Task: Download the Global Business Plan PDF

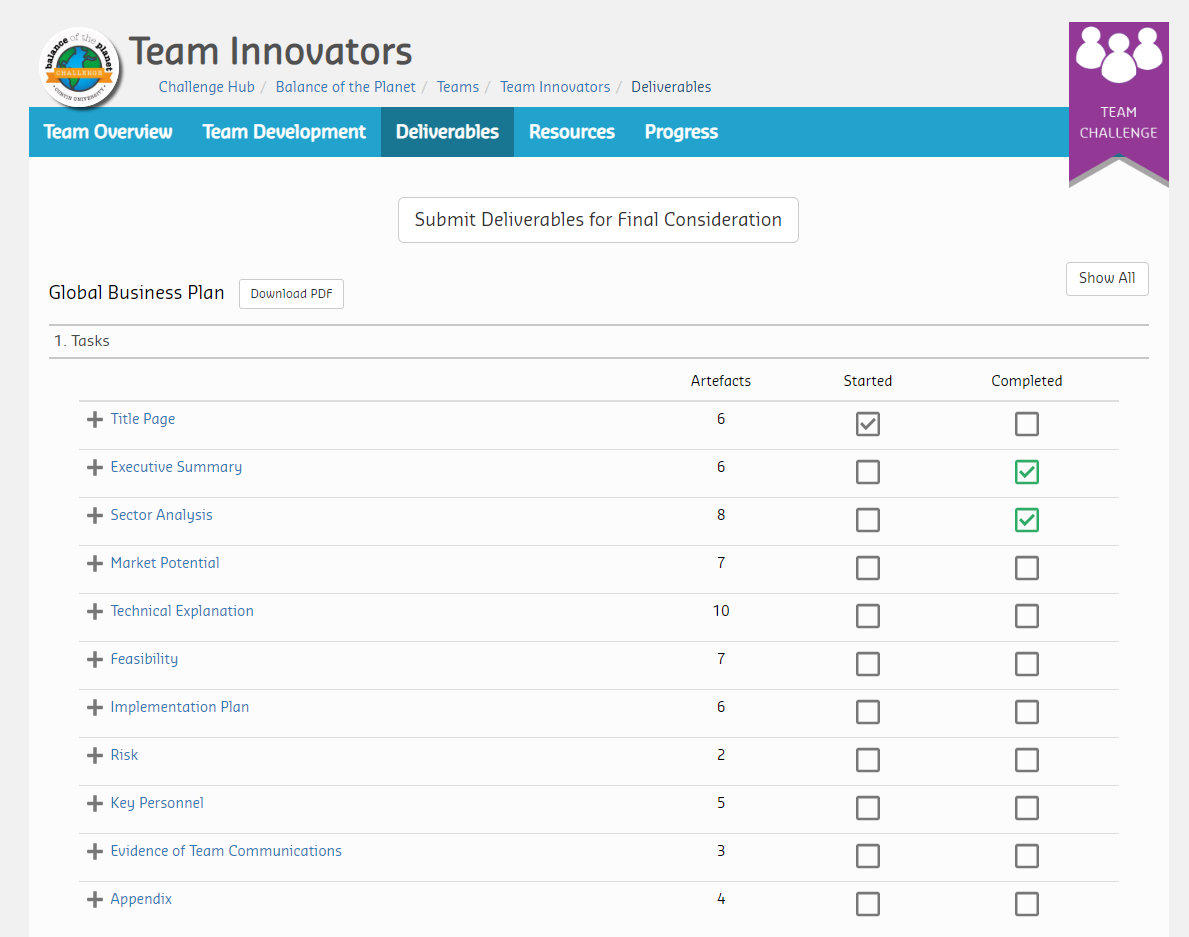Action: pyautogui.click(x=291, y=294)
